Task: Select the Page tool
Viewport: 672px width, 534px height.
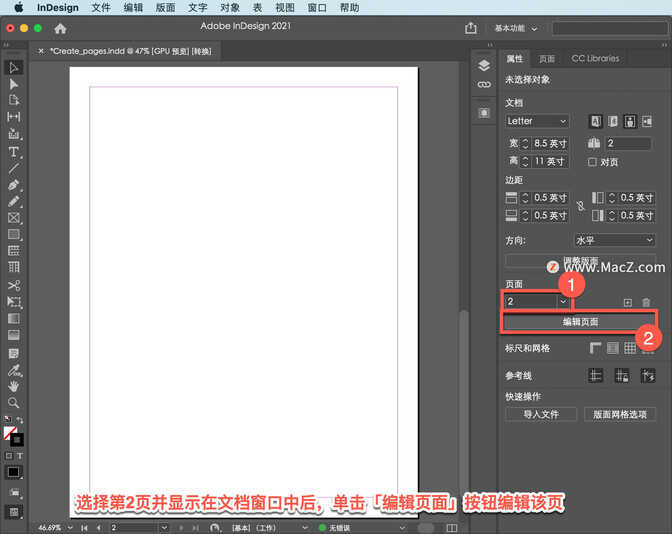Action: coord(14,100)
